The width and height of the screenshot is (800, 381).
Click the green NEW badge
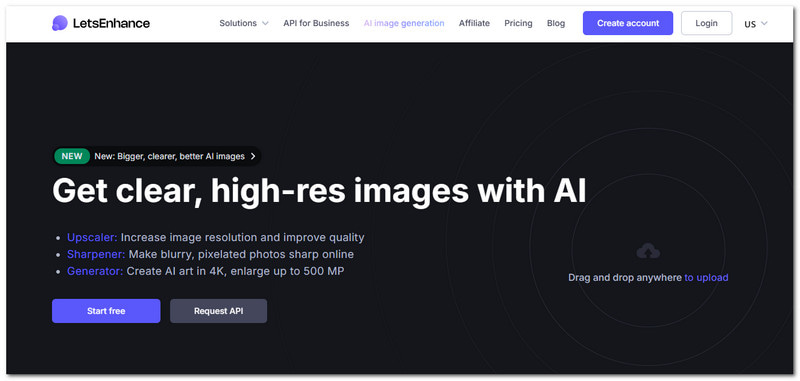[72, 156]
